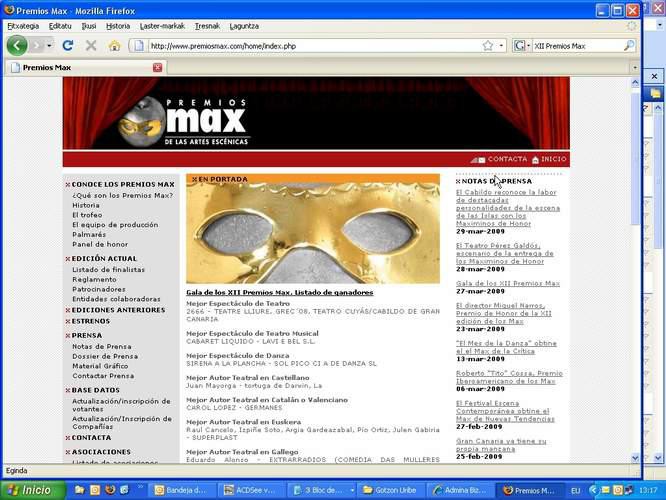Open the first quick launch folder icon
666x500 pixels.
79,490
